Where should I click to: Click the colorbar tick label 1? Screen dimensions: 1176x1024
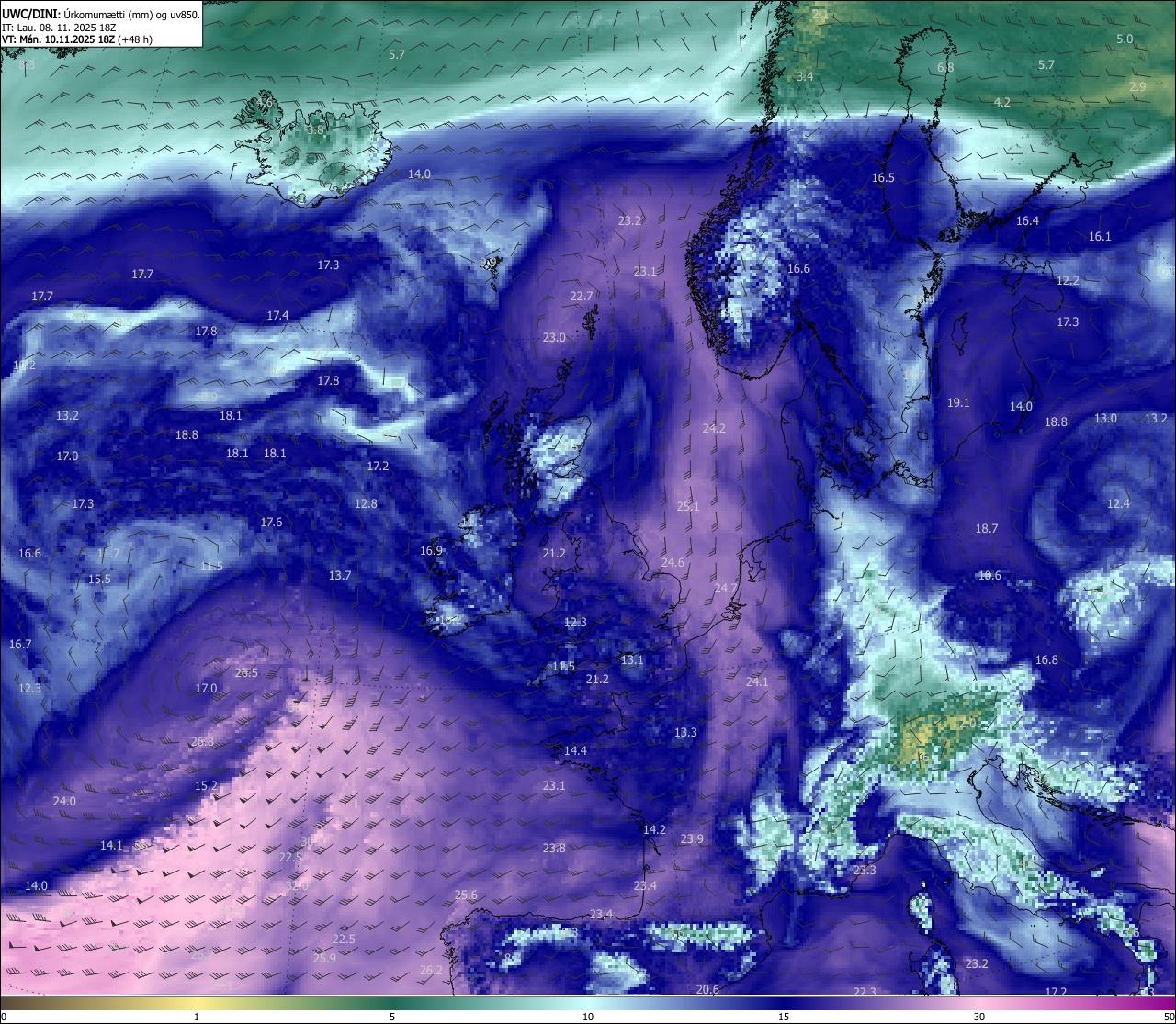(196, 1017)
